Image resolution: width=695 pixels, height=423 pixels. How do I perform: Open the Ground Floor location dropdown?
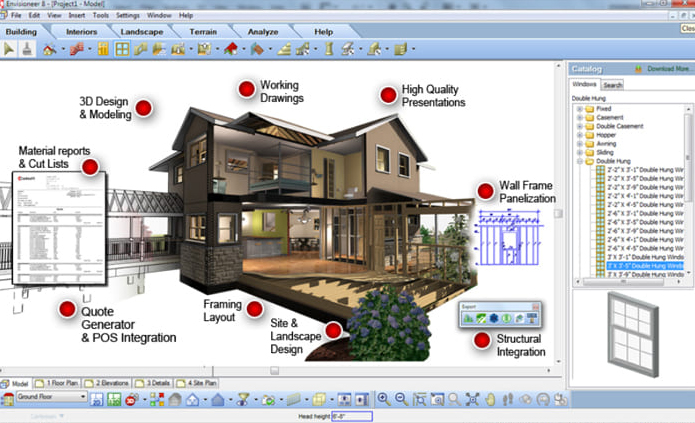(81, 398)
